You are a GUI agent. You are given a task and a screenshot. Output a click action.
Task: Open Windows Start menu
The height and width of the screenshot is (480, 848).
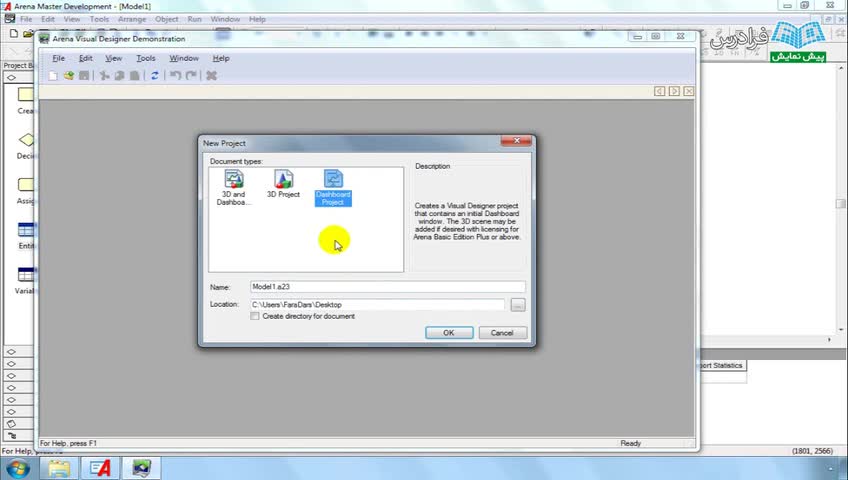[18, 468]
